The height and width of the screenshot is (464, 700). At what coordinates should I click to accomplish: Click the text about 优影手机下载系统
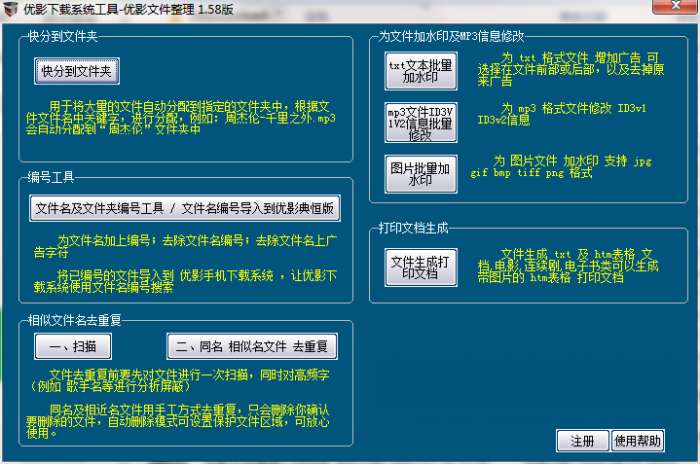click(185, 281)
